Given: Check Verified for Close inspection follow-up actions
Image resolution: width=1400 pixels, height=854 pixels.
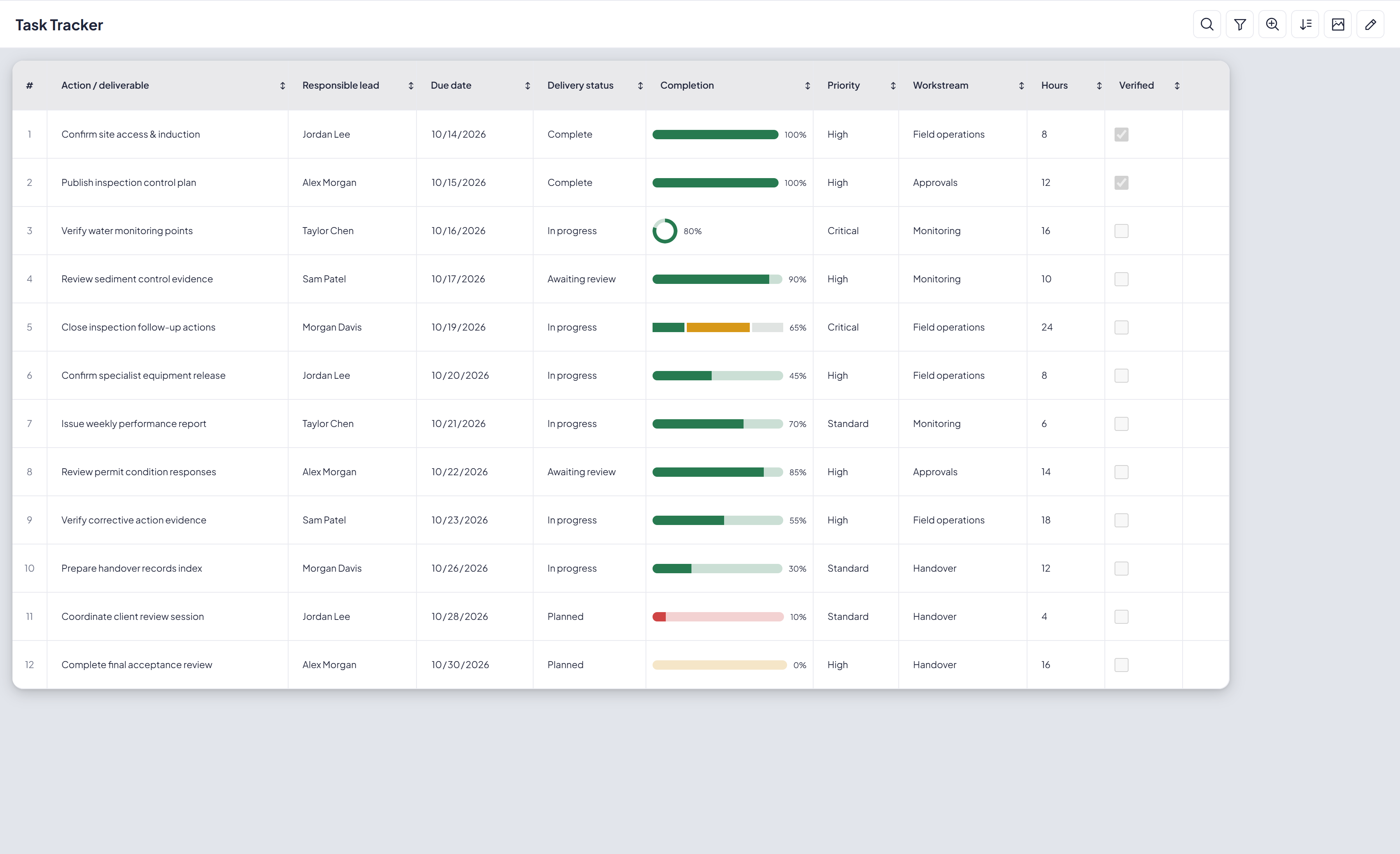Looking at the screenshot, I should (1122, 328).
